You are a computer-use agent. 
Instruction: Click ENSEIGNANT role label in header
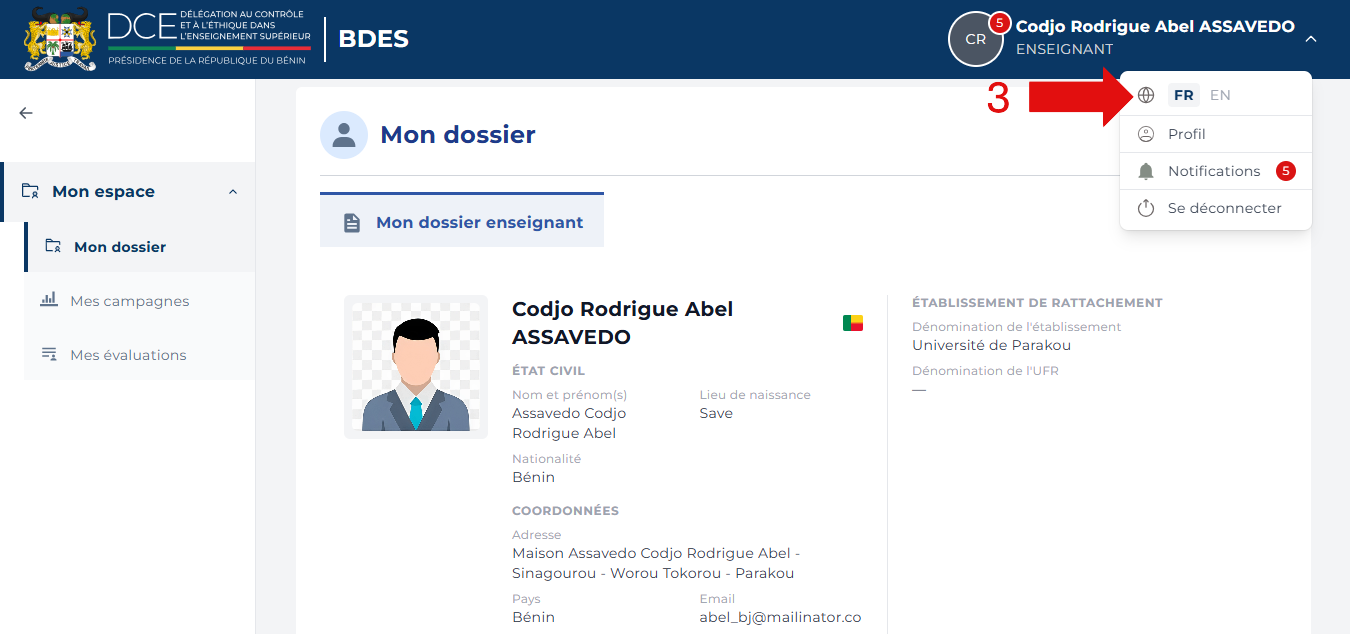coord(1064,49)
